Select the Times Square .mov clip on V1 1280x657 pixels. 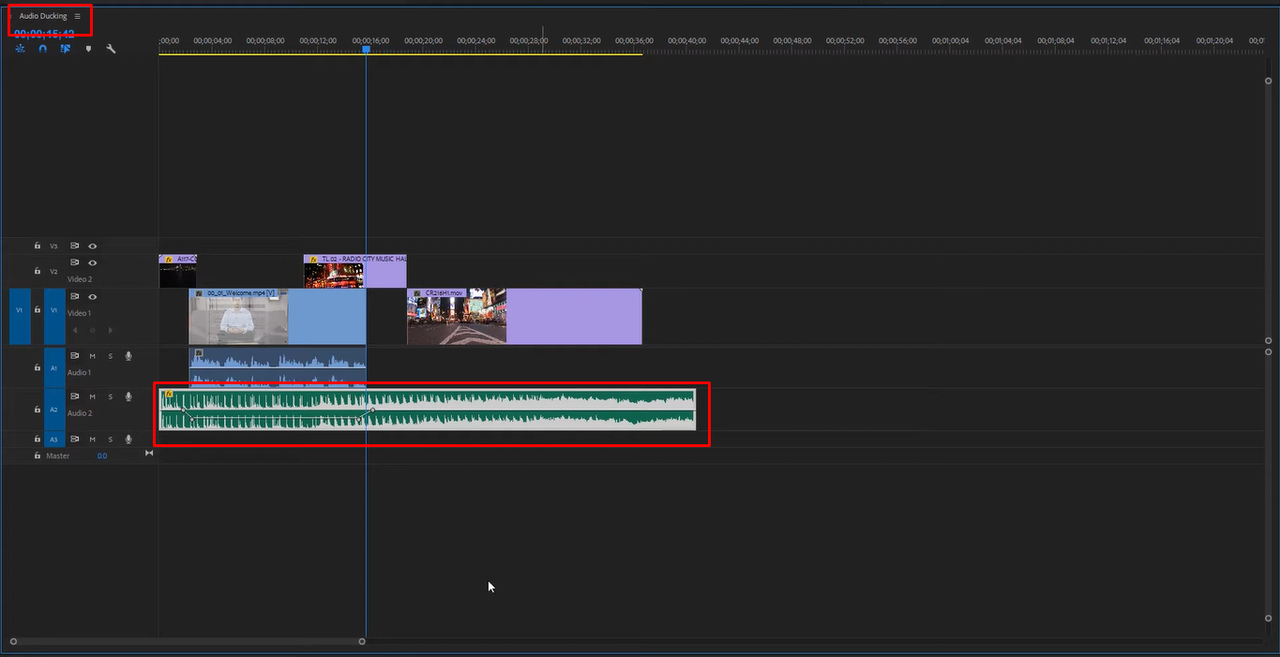coord(524,316)
